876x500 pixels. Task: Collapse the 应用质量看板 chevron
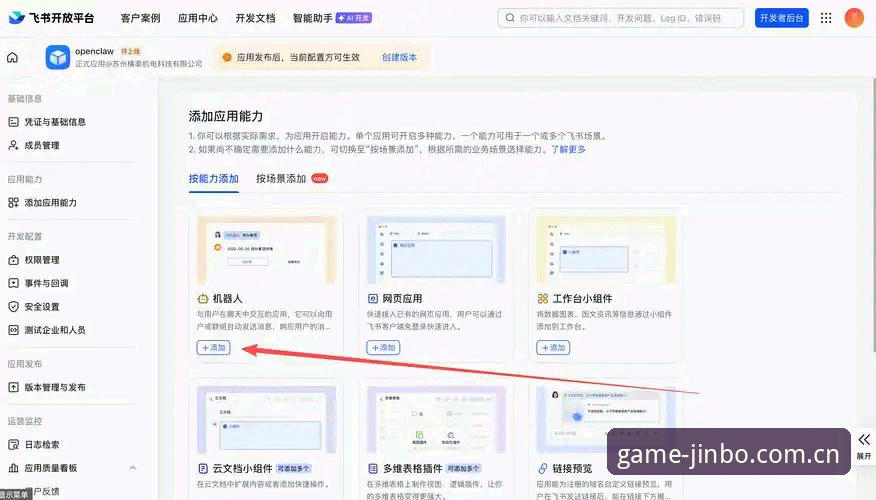[x=132, y=468]
